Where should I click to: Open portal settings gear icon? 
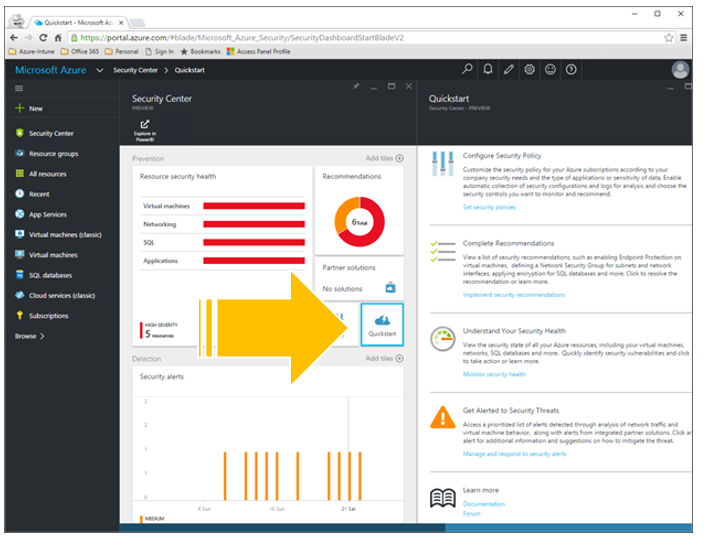[529, 70]
